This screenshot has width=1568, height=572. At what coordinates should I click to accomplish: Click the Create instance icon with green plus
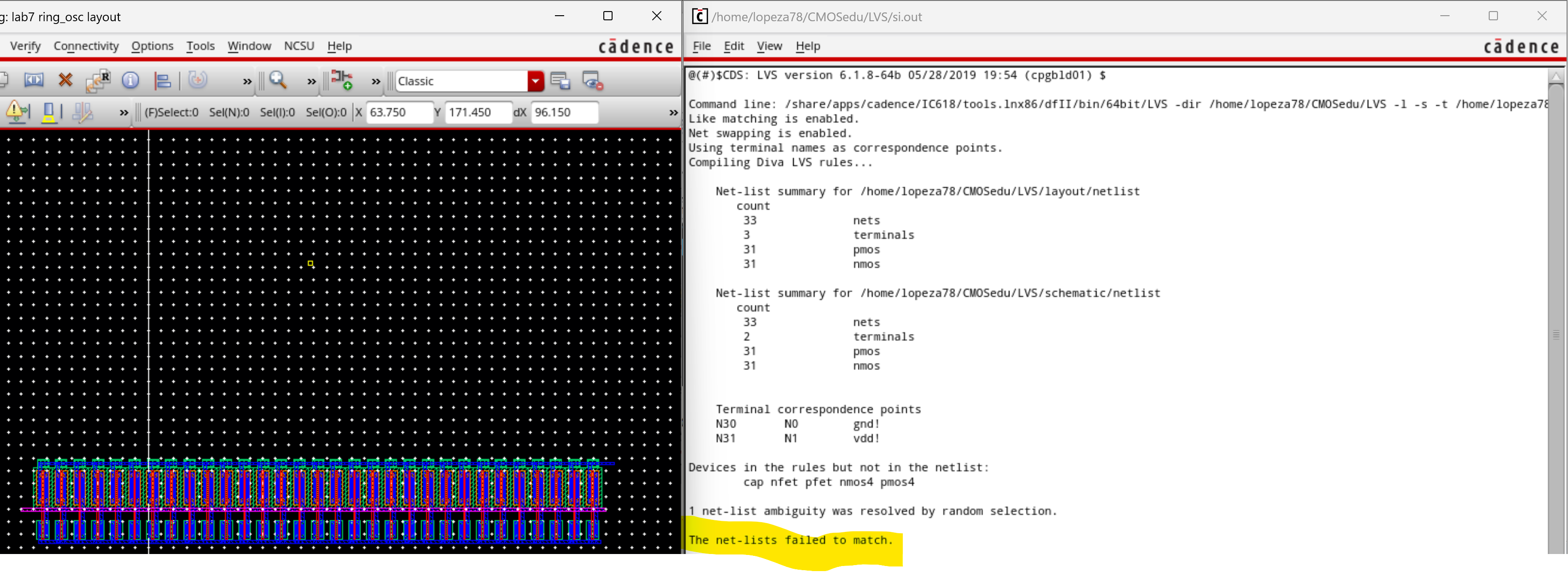pos(342,80)
